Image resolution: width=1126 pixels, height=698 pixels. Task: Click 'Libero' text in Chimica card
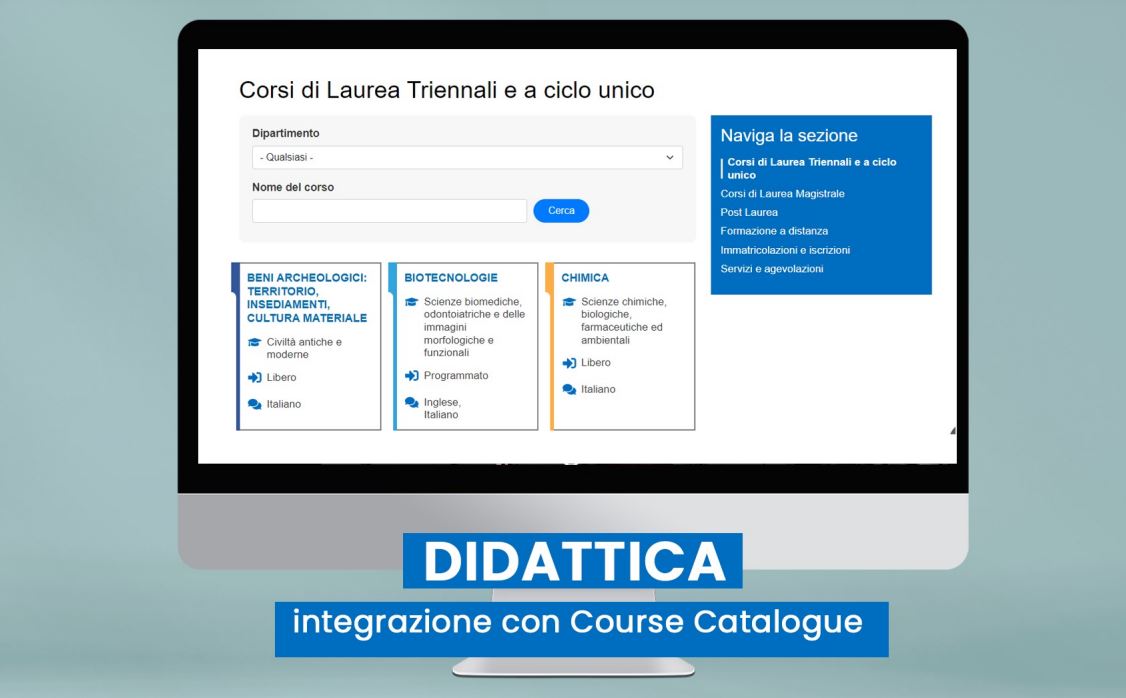click(596, 363)
